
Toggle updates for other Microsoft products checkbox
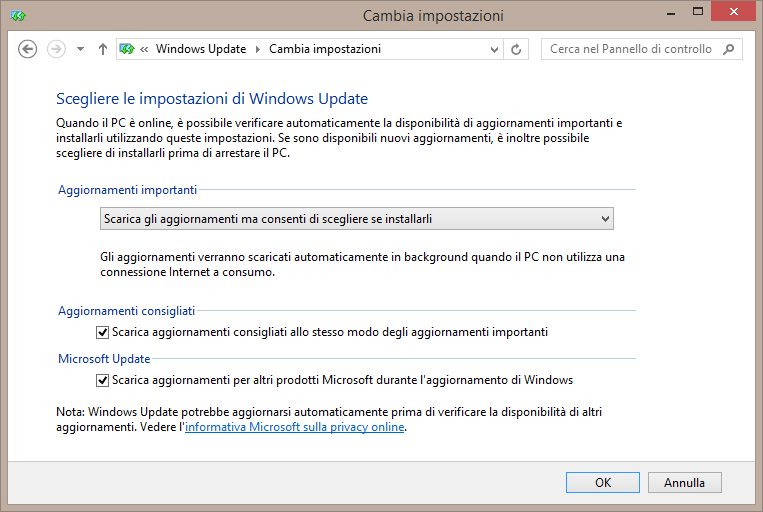tap(102, 380)
